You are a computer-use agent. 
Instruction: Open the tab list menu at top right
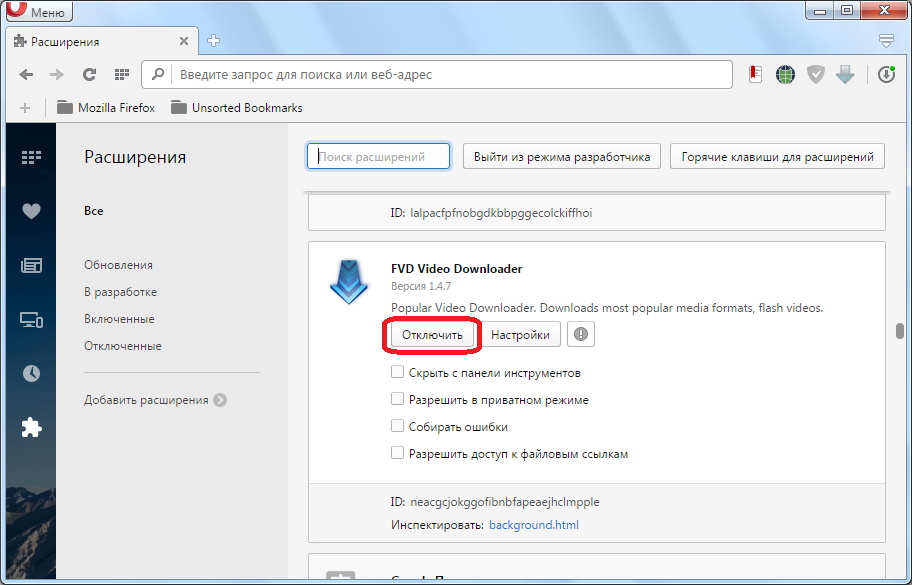[x=885, y=41]
